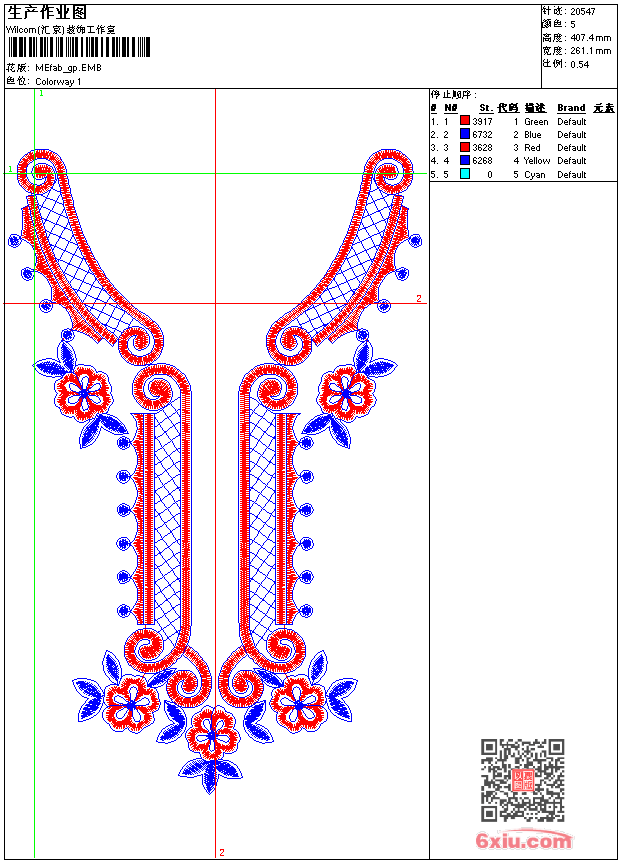Click the stitch count '3917'
Image resolution: width=620 pixels, height=860 pixels.
482,122
